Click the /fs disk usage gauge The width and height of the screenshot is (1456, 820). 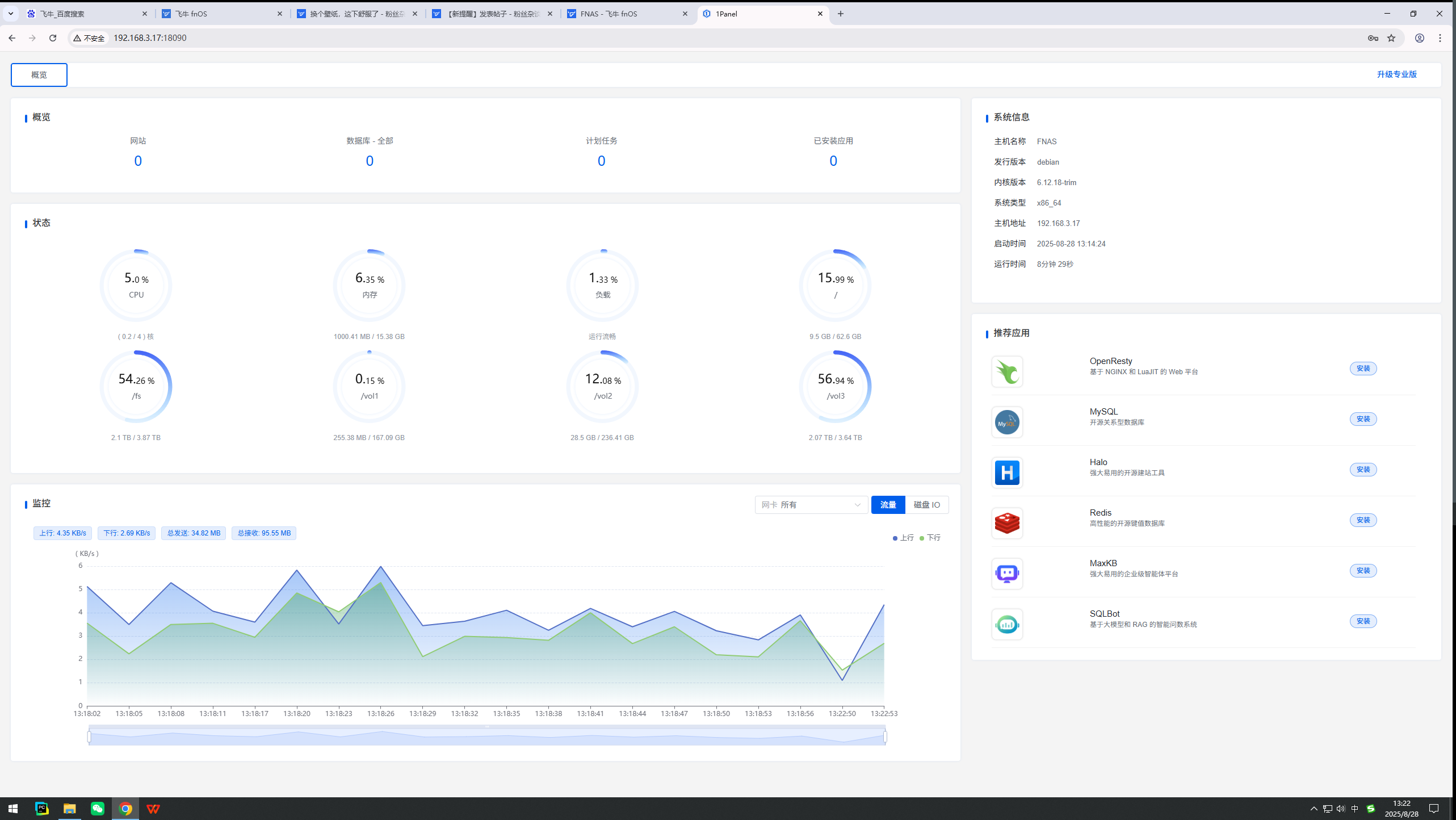[136, 387]
